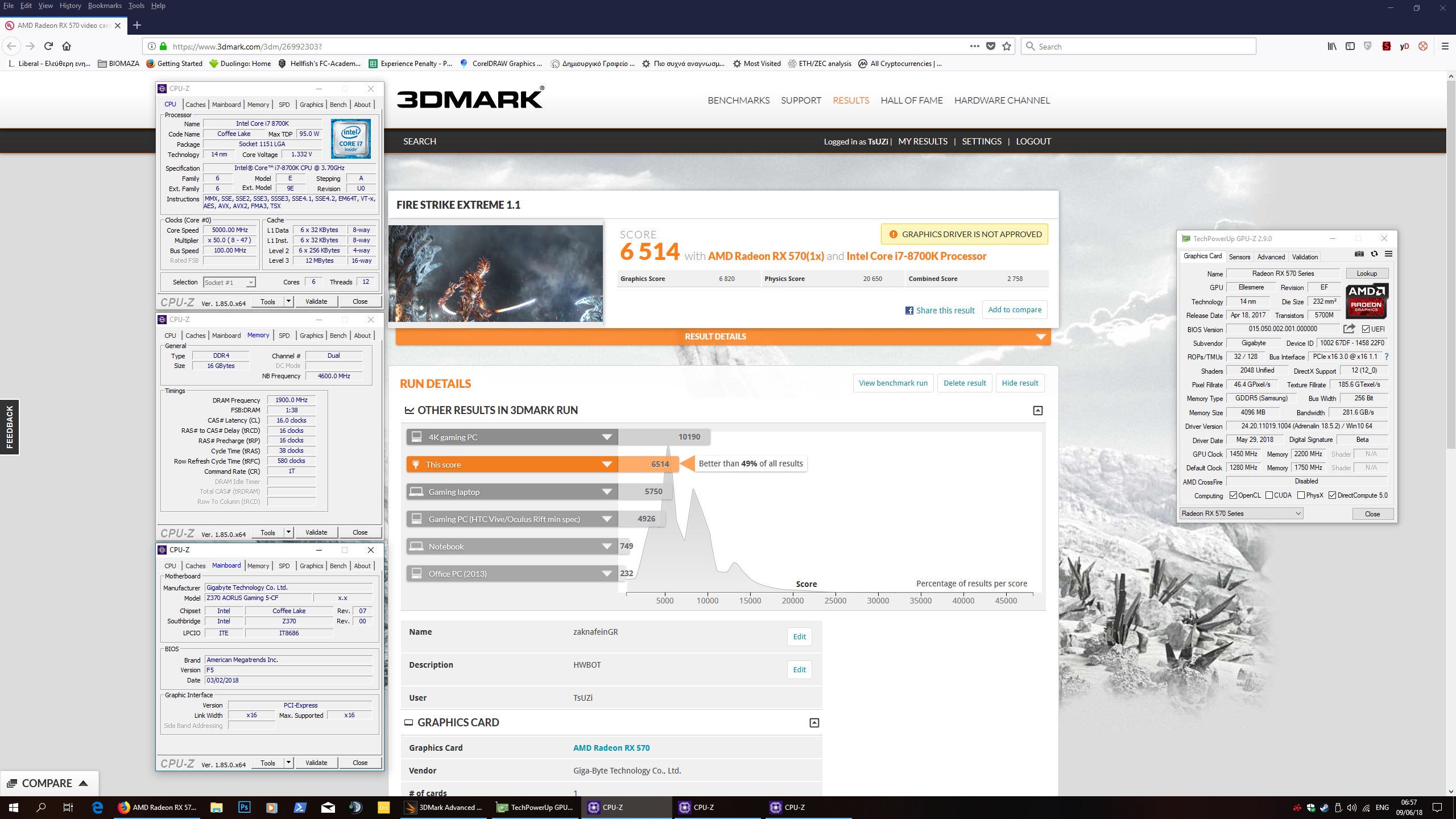Open the Bookmarks menu in Firefox
The width and height of the screenshot is (1456, 819).
click(105, 6)
